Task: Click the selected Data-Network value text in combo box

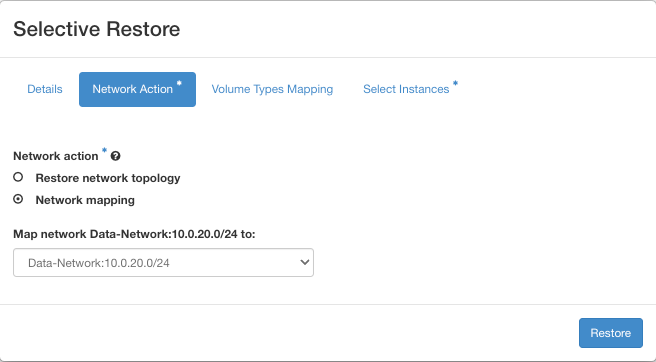Action: pos(99,263)
